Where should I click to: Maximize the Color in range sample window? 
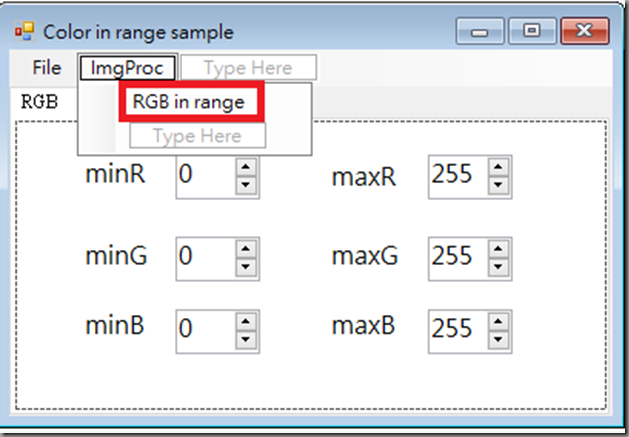[532, 31]
